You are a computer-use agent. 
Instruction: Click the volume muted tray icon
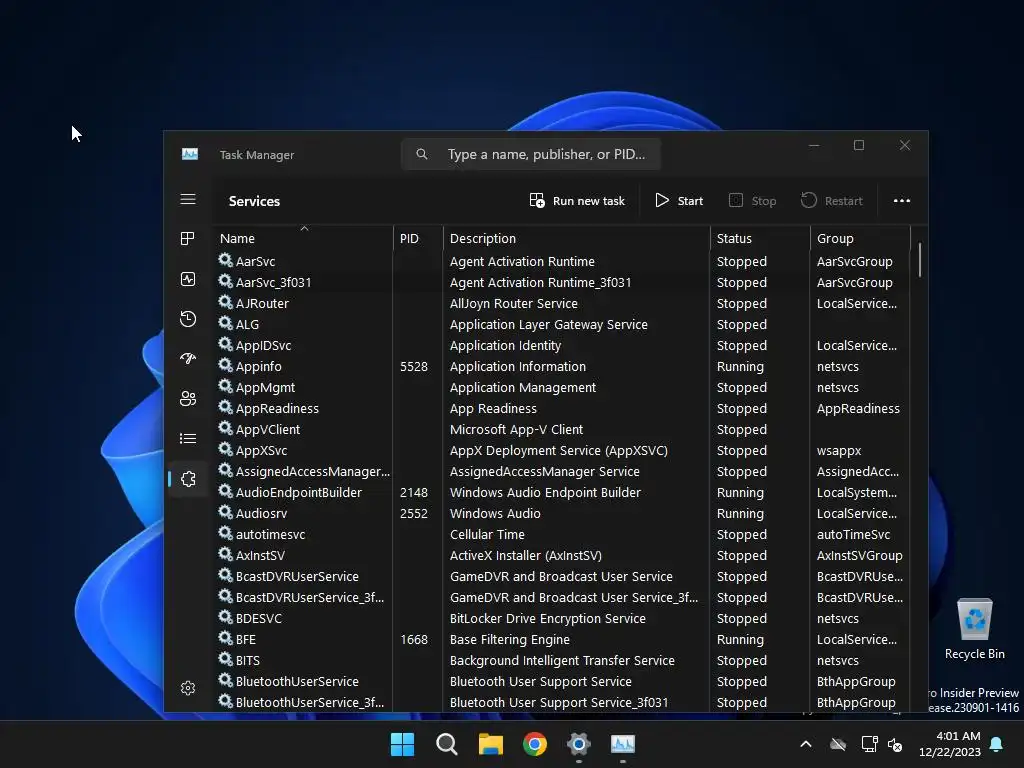click(895, 744)
